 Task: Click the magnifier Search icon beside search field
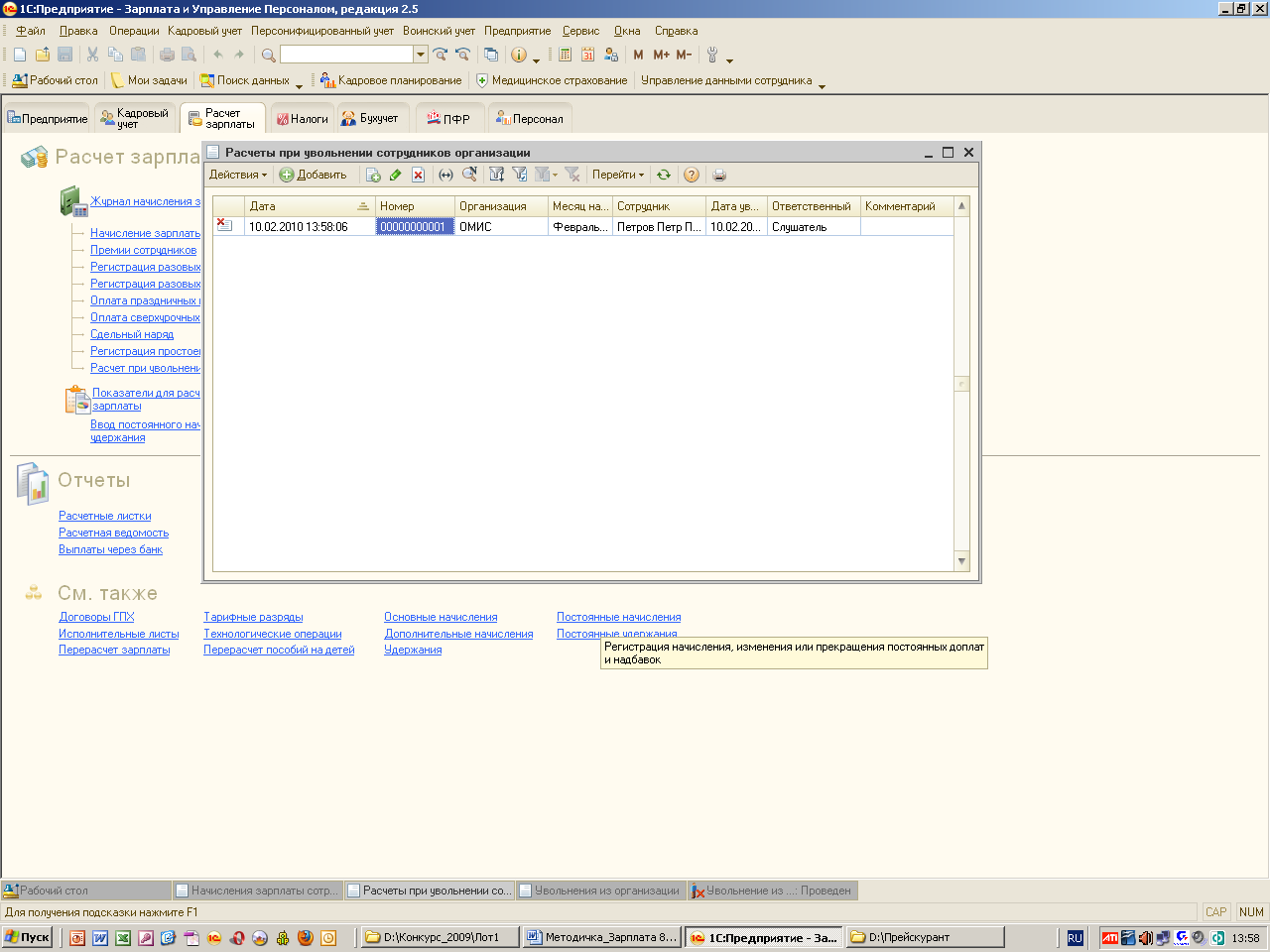pyautogui.click(x=268, y=55)
